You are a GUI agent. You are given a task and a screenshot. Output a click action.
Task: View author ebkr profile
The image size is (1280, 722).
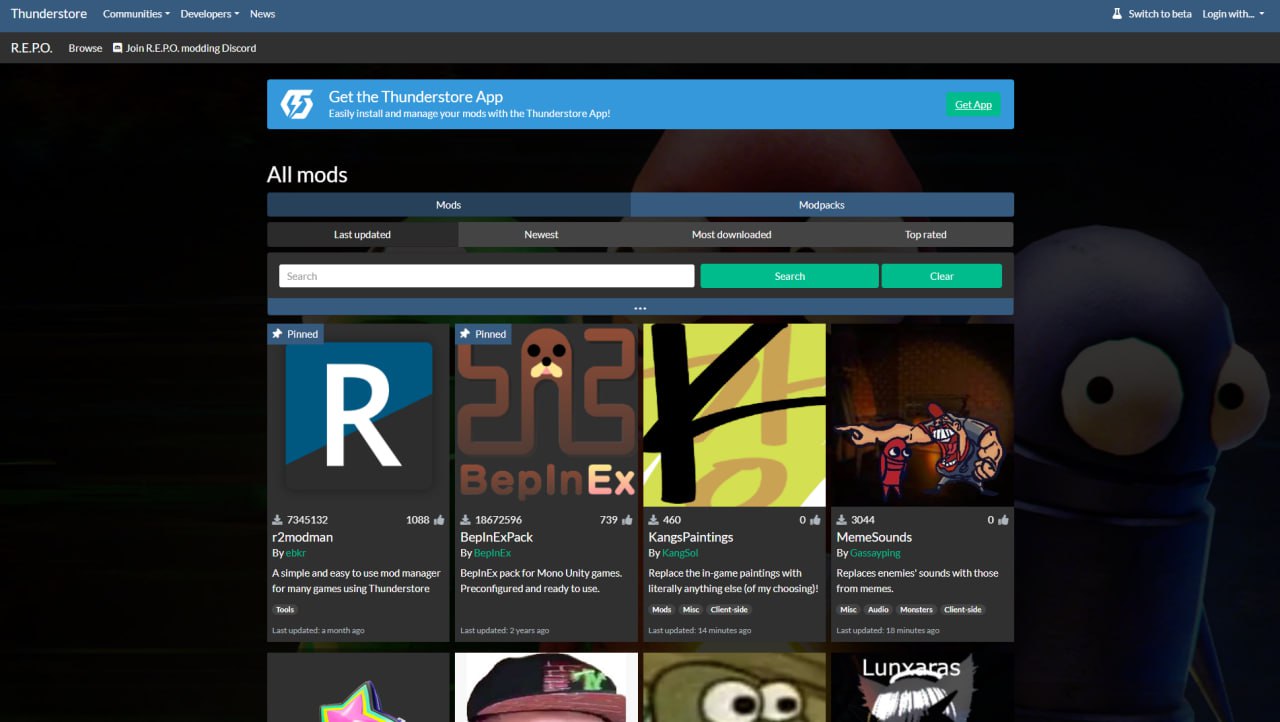[x=296, y=553]
